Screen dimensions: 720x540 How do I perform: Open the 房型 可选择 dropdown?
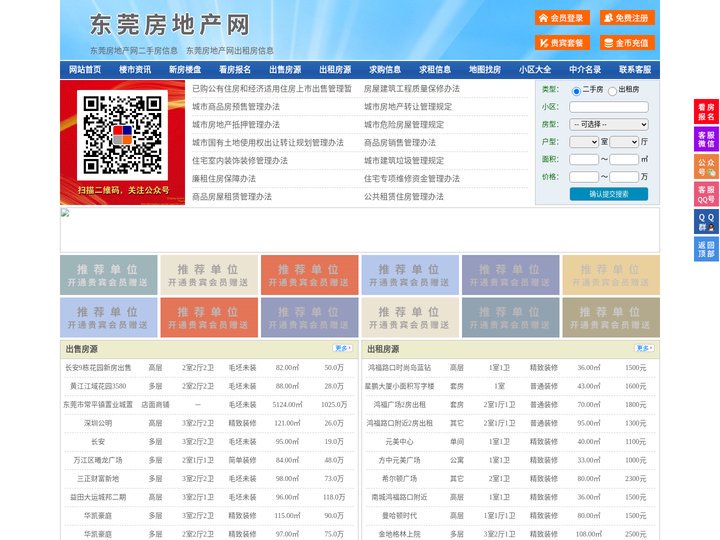point(609,124)
